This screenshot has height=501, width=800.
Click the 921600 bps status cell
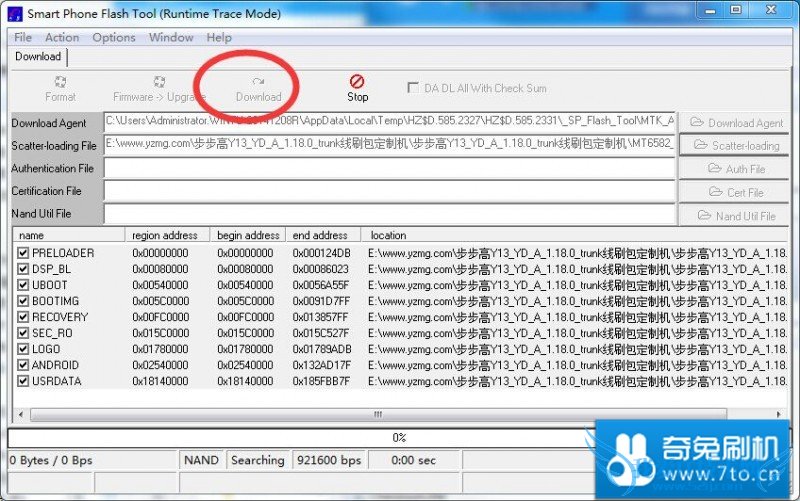click(x=329, y=460)
